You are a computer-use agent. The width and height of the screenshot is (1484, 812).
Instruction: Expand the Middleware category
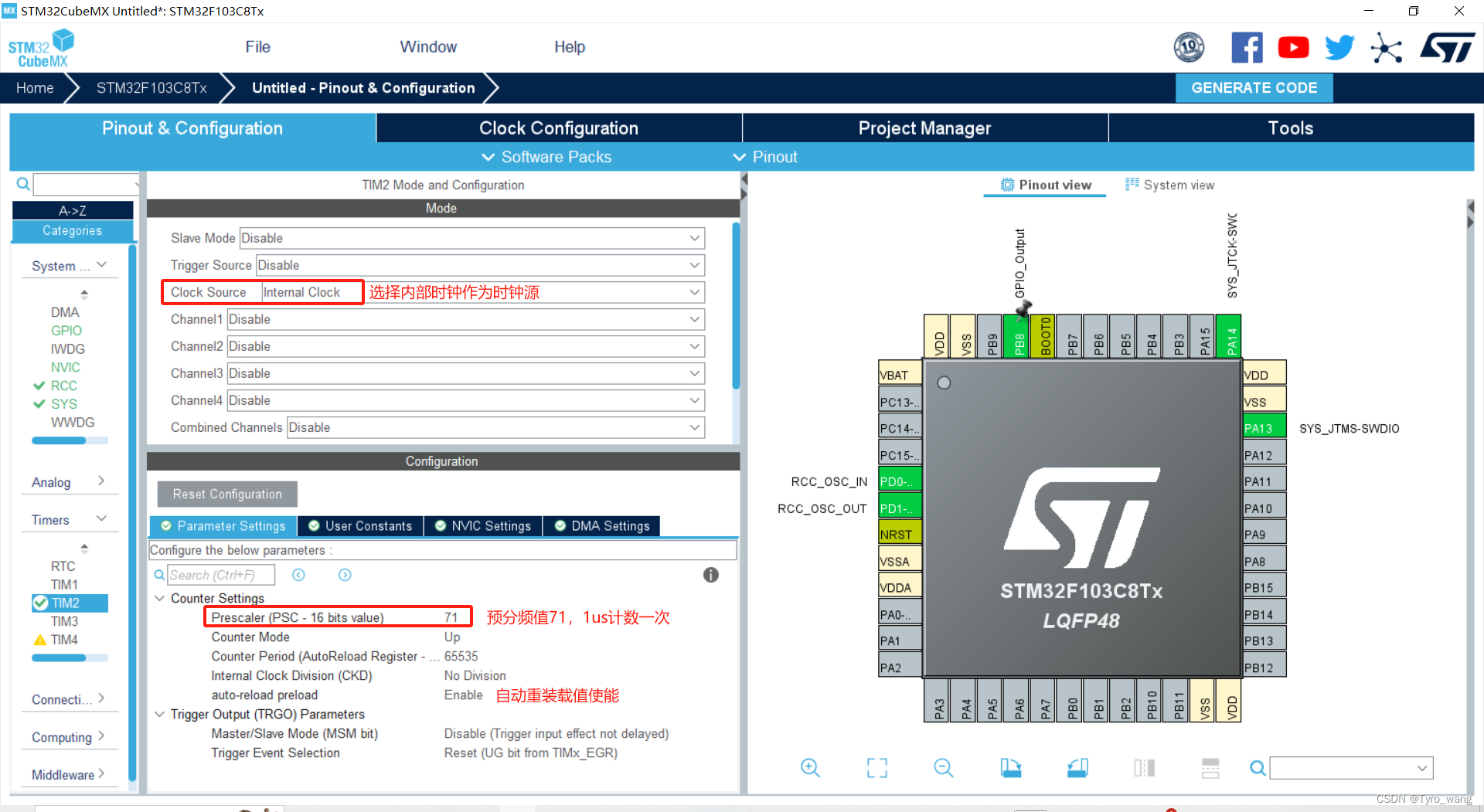(68, 775)
